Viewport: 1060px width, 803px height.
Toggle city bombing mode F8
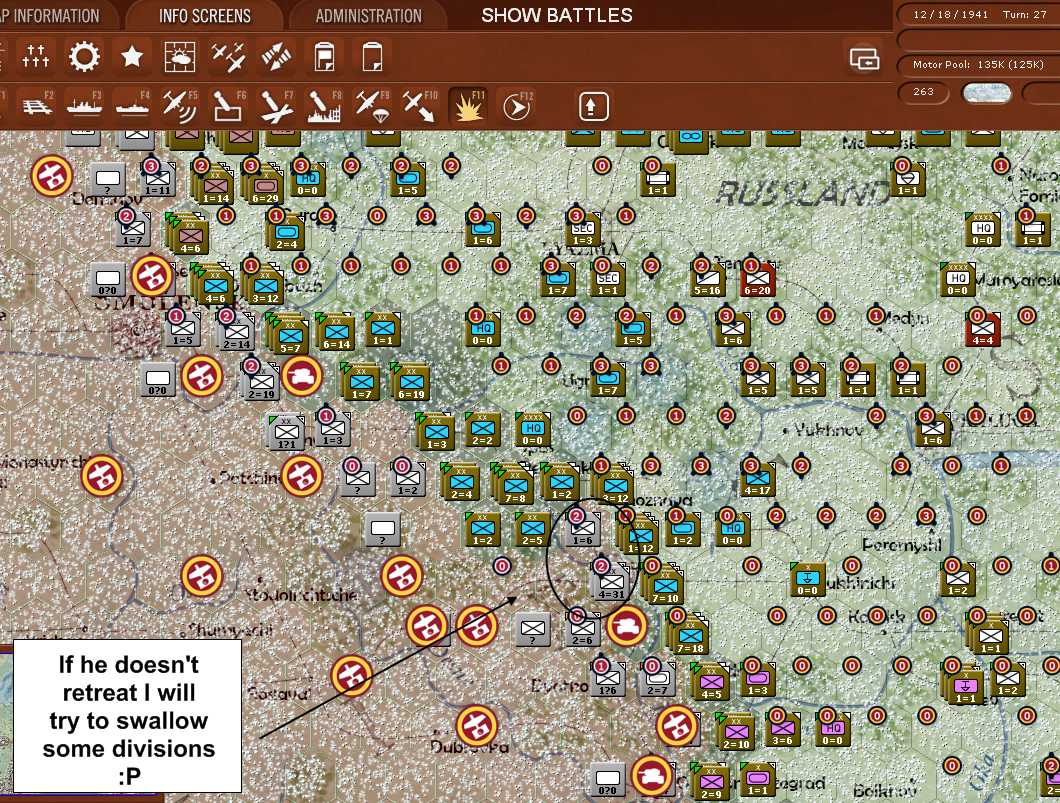coord(324,105)
